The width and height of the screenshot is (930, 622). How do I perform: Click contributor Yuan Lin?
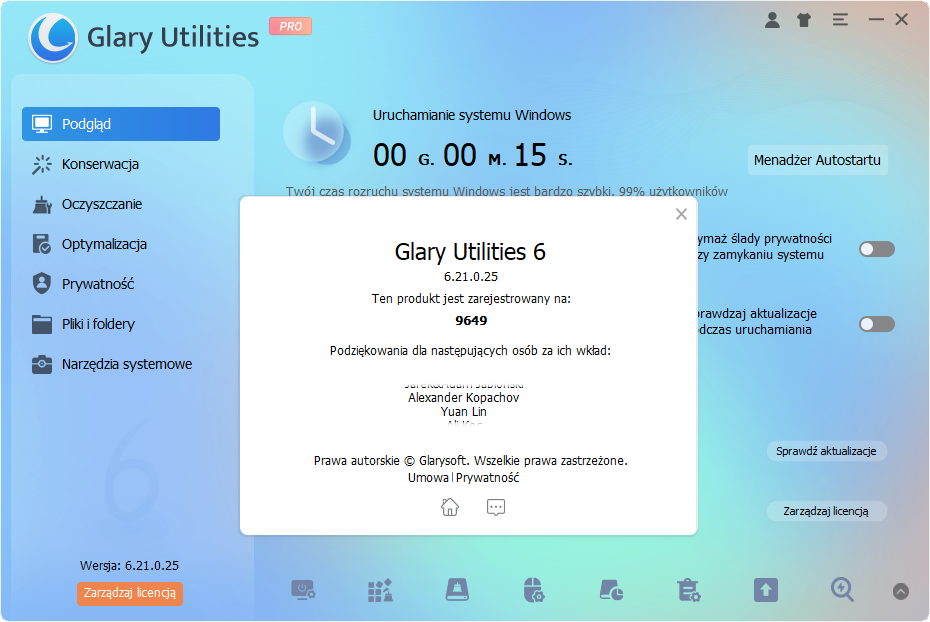463,412
